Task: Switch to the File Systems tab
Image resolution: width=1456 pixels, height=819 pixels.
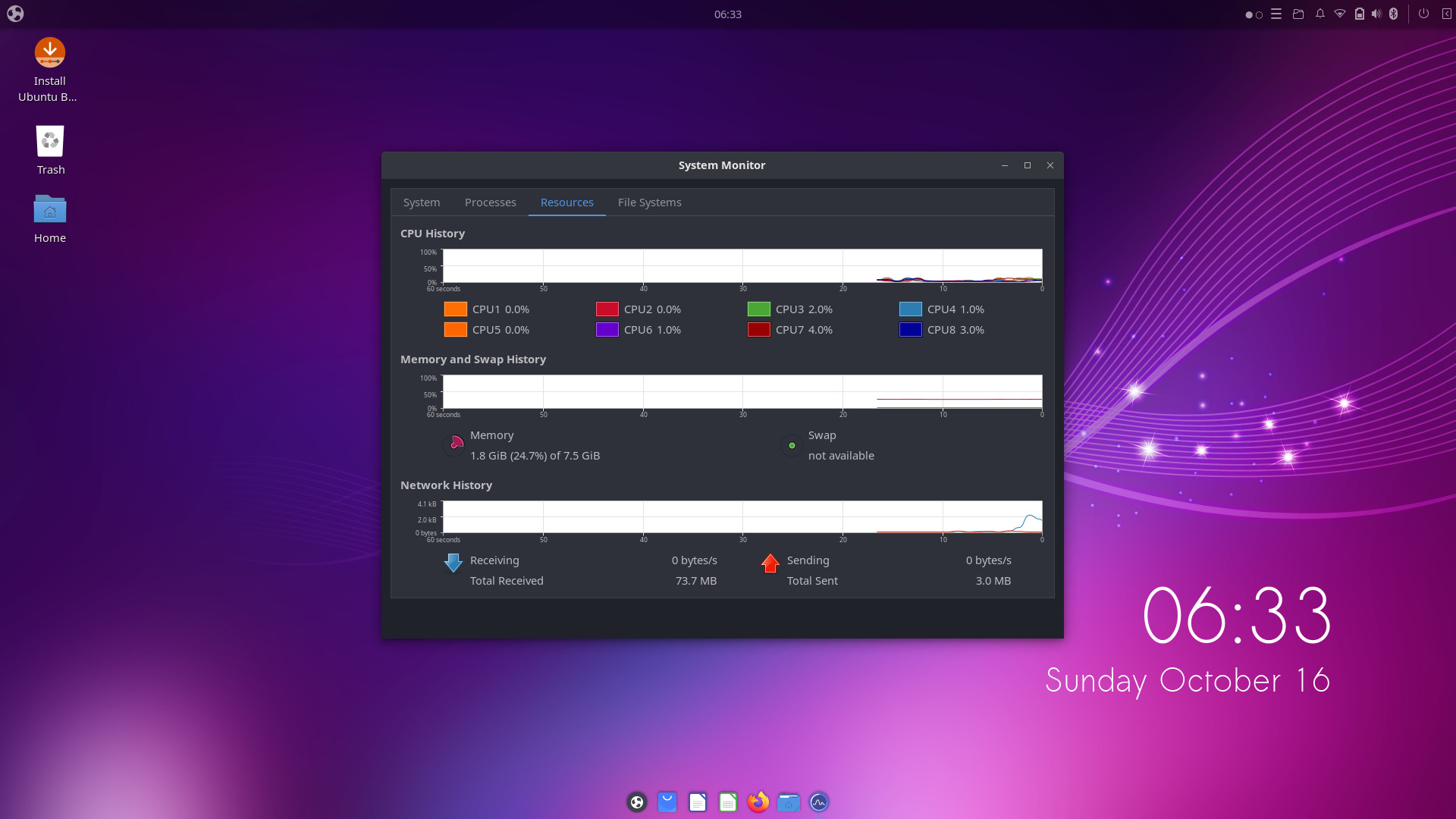Action: tap(649, 202)
